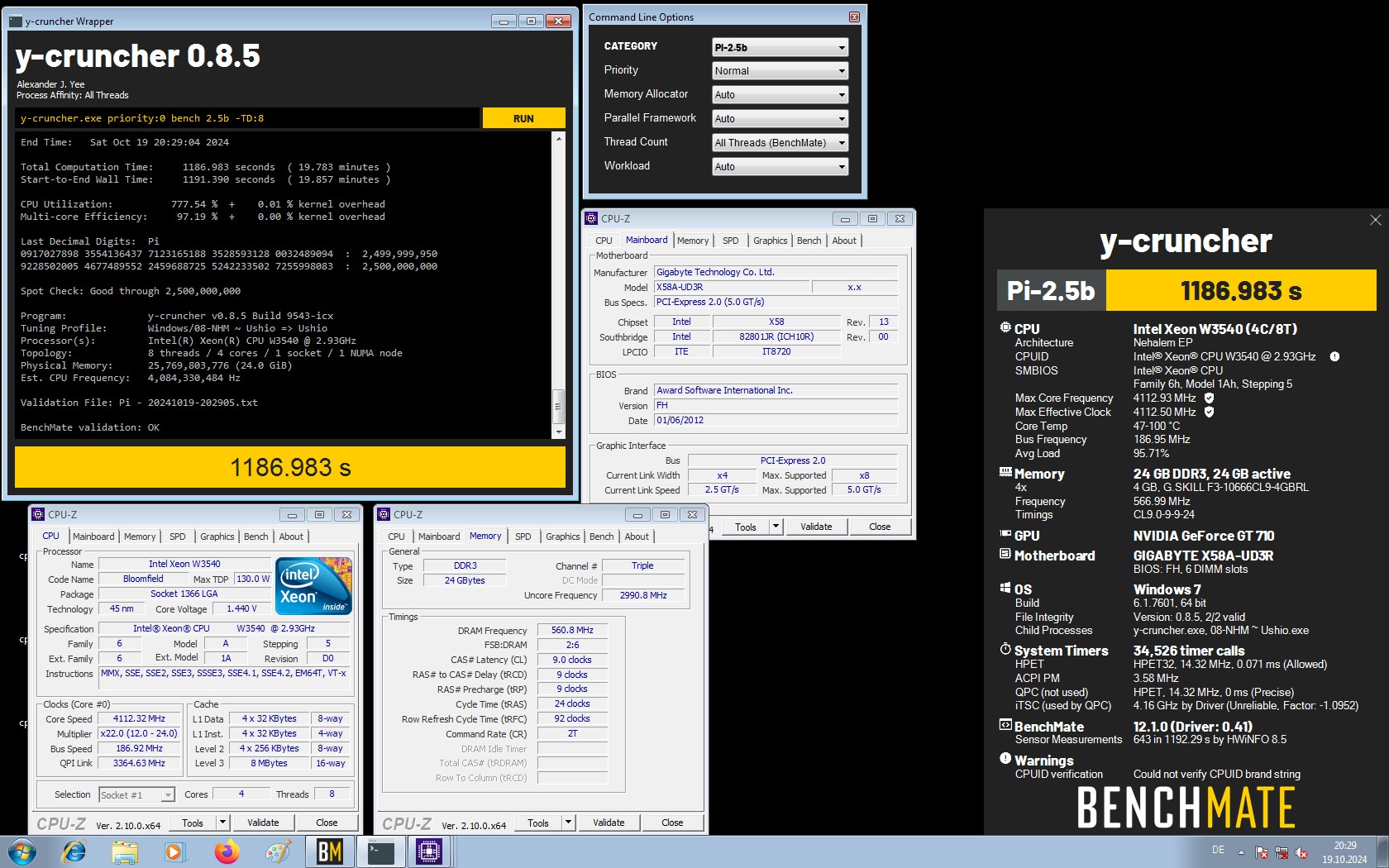The height and width of the screenshot is (868, 1389).
Task: Click the muted volume tray icon
Action: [1301, 851]
